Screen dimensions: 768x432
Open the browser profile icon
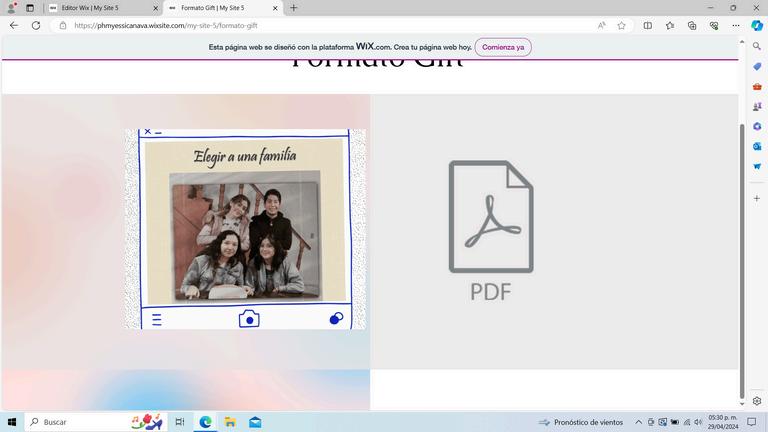tap(12, 8)
